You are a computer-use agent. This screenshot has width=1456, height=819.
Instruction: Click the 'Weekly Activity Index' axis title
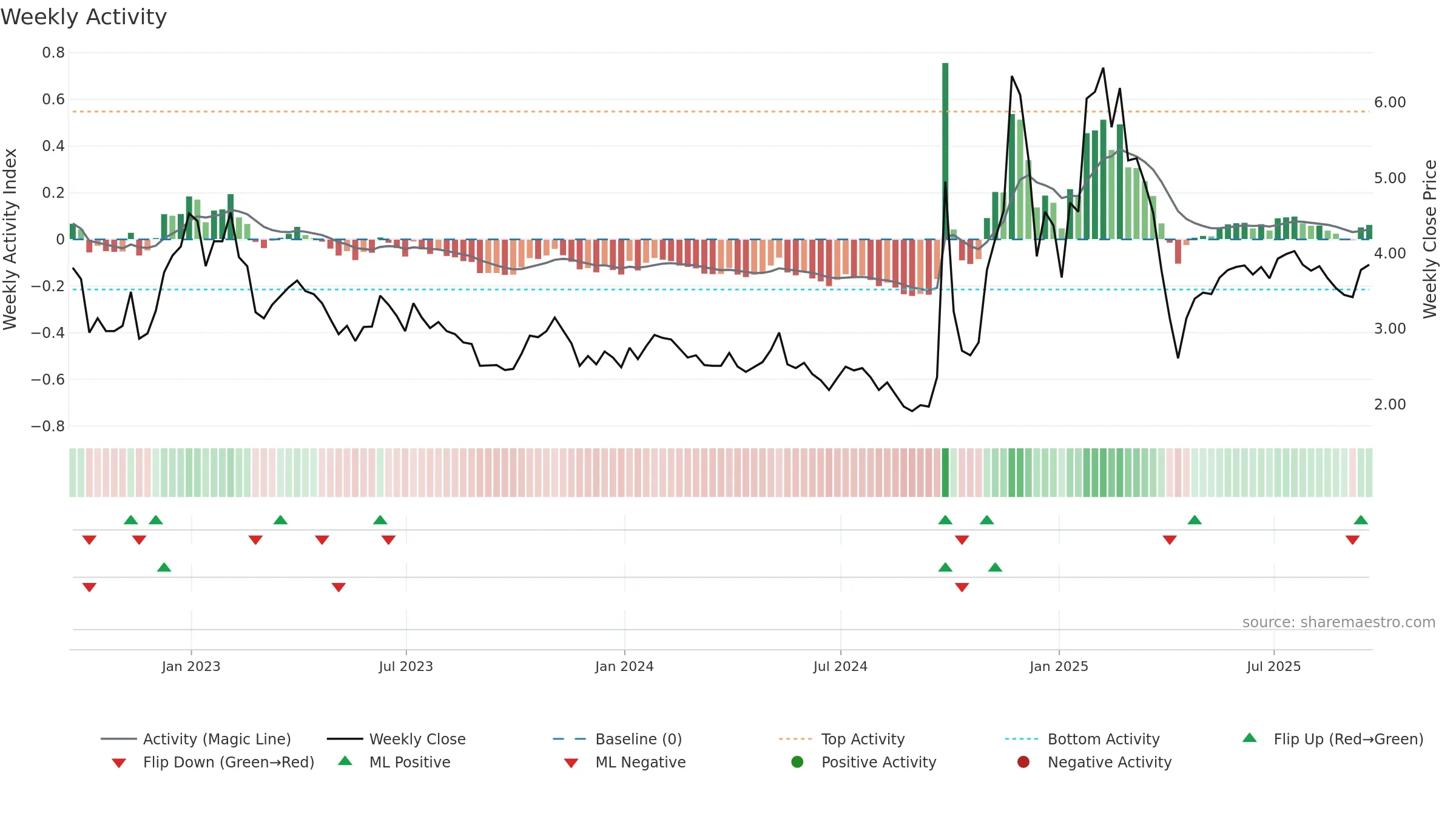[x=10, y=239]
